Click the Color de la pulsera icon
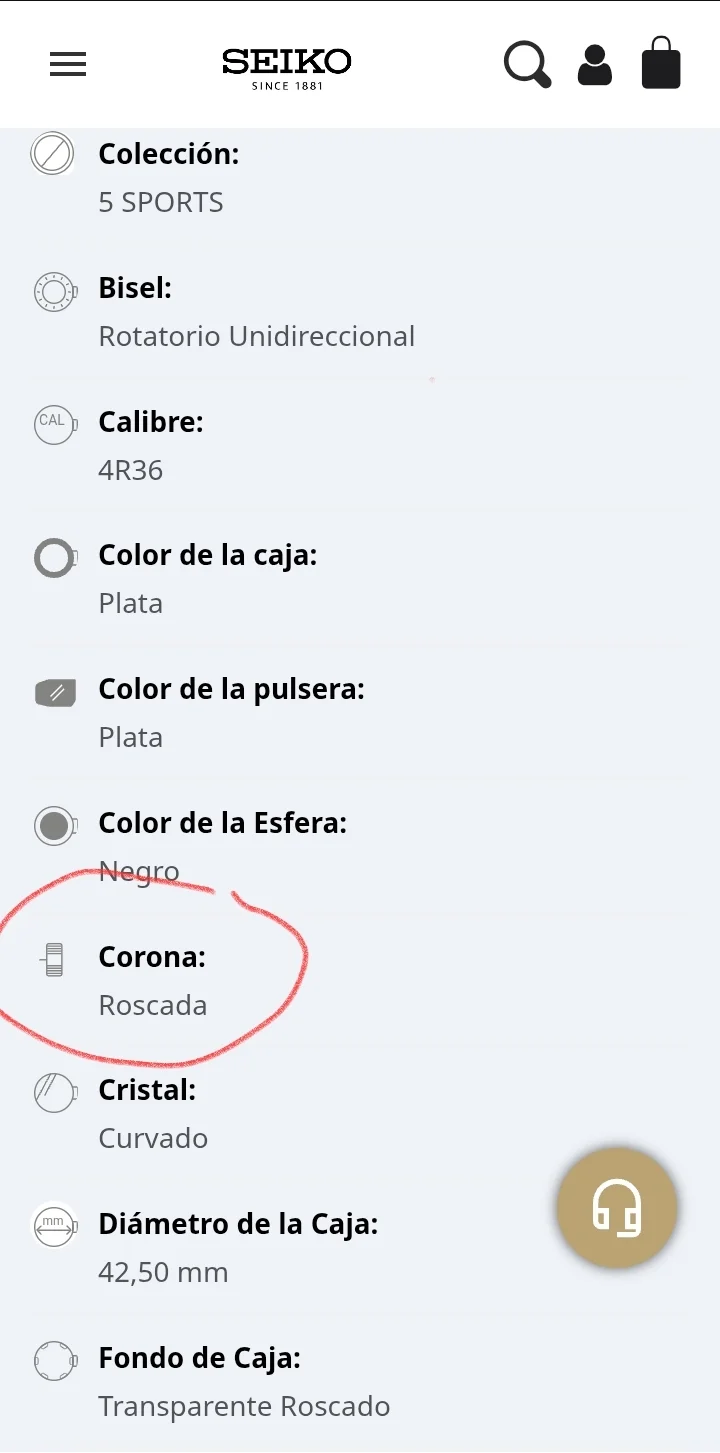 (55, 692)
